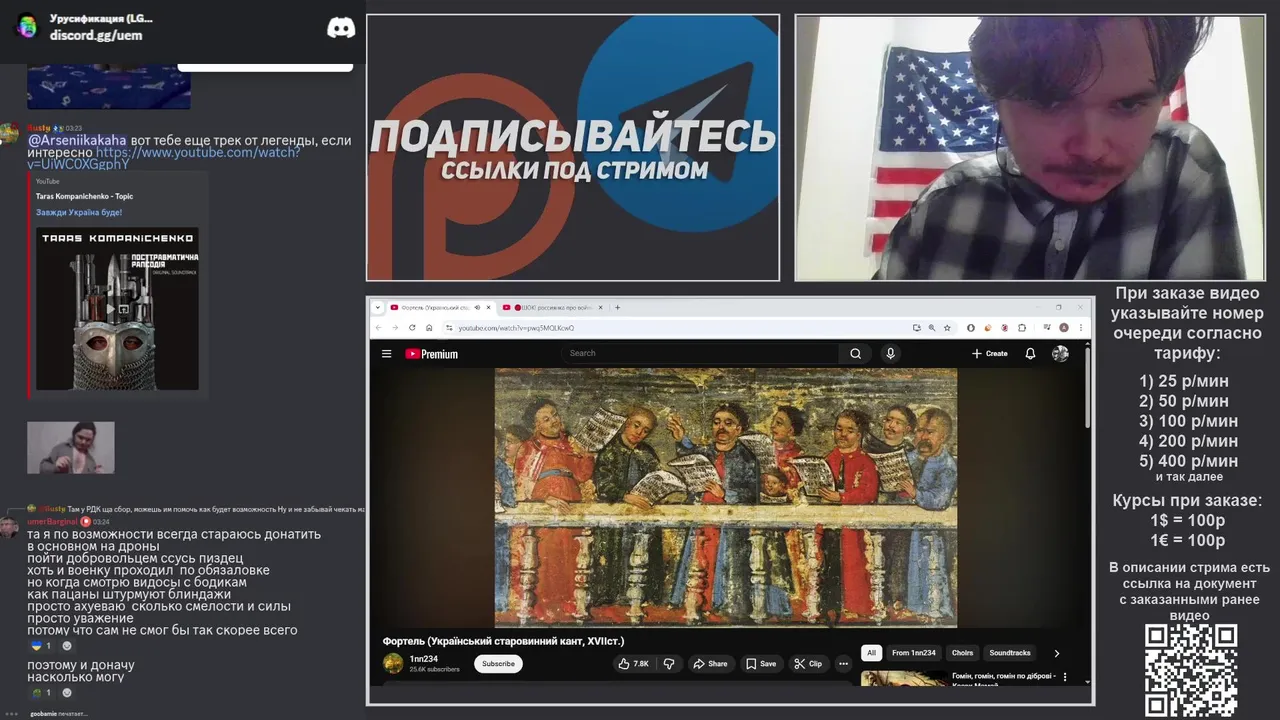This screenshot has height=720, width=1280.
Task: Close the Фортель YouTube tab
Action: (489, 307)
